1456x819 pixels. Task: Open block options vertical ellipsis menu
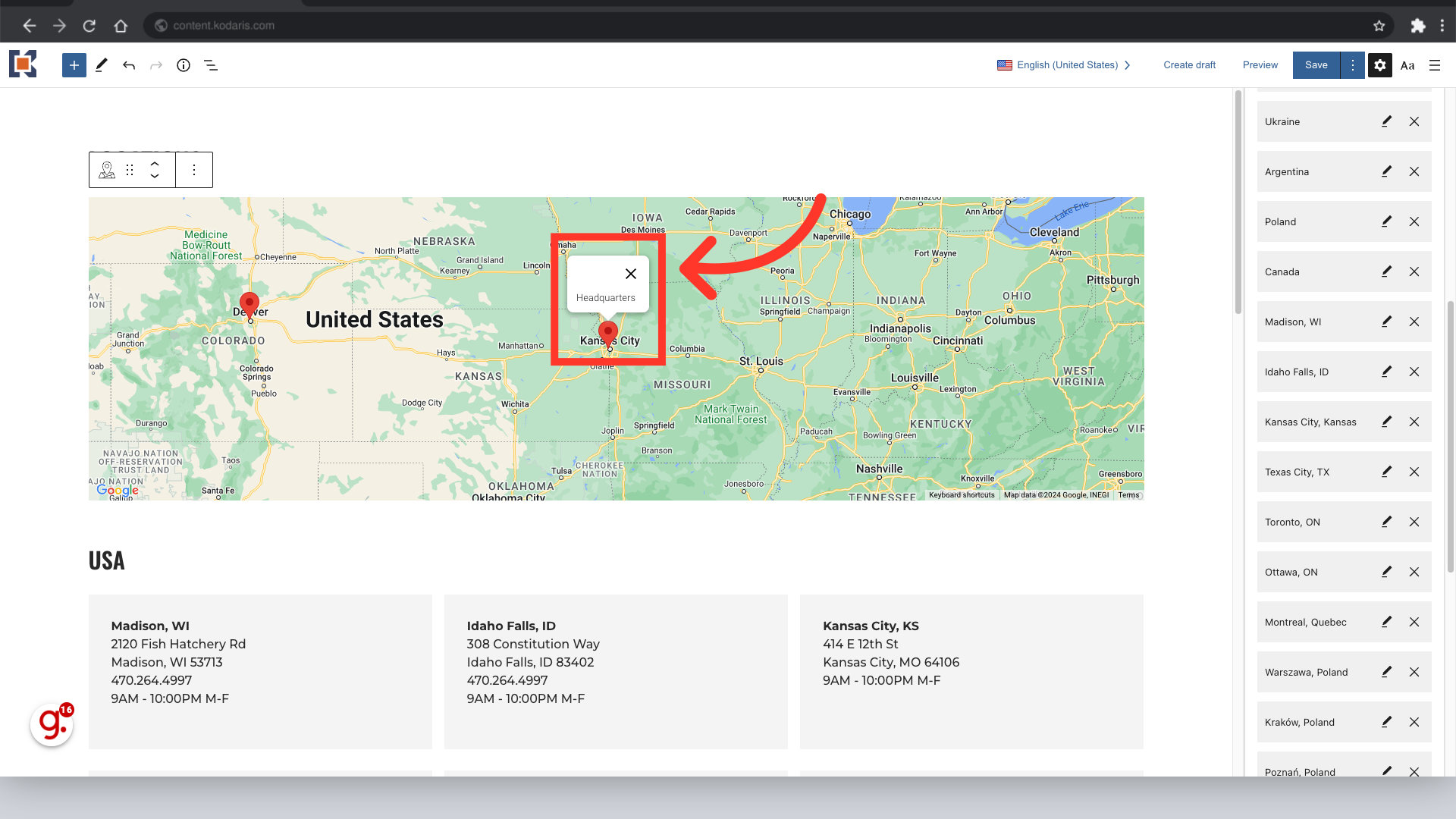[194, 170]
